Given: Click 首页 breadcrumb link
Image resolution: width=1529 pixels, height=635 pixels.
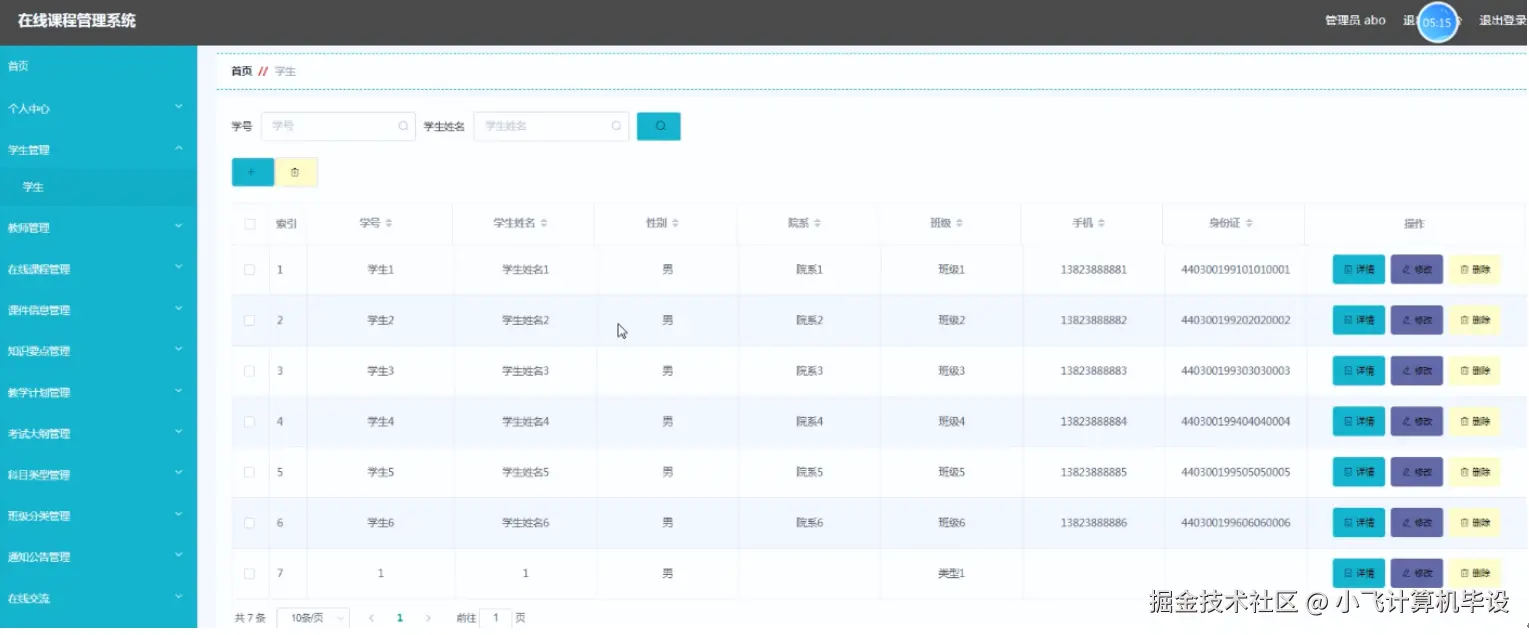Looking at the screenshot, I should [242, 71].
